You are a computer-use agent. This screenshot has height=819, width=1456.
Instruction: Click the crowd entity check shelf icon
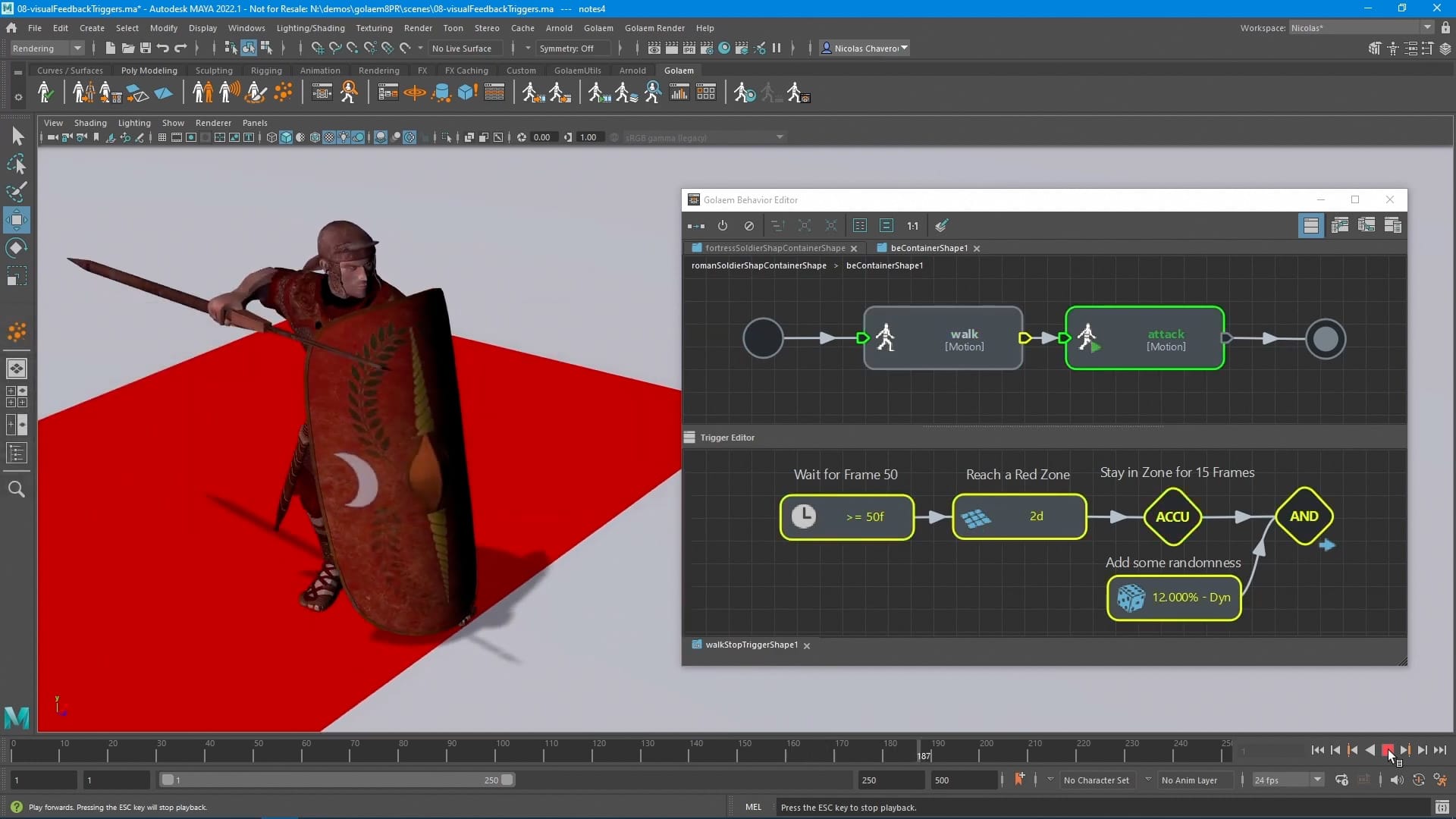tap(45, 93)
